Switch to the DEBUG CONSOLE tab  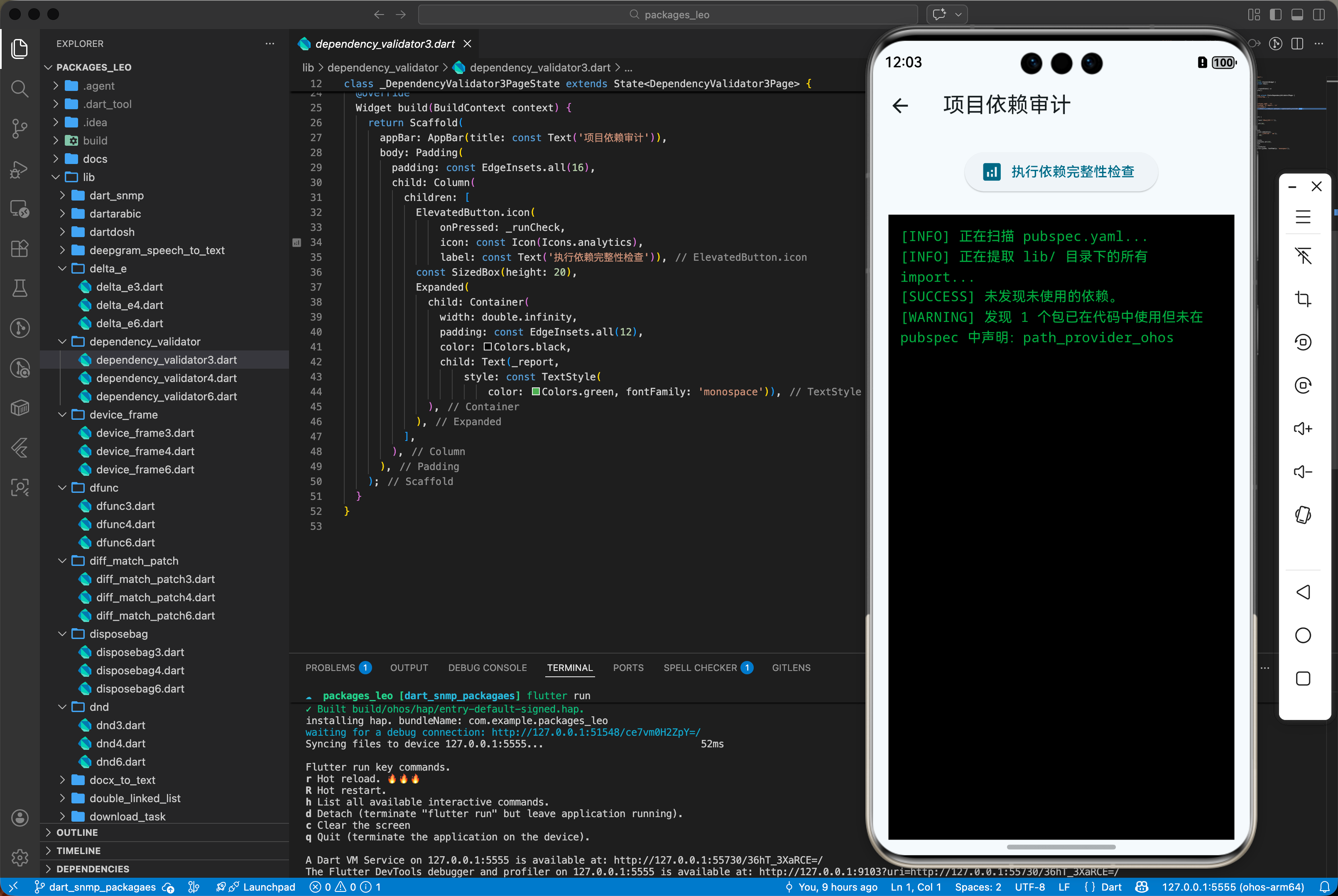(x=487, y=667)
